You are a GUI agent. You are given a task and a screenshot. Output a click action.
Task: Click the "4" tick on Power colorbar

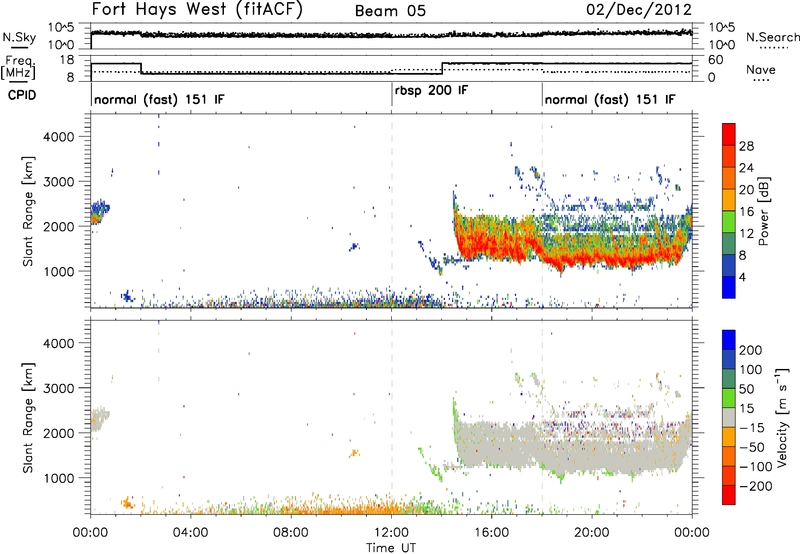(742, 277)
